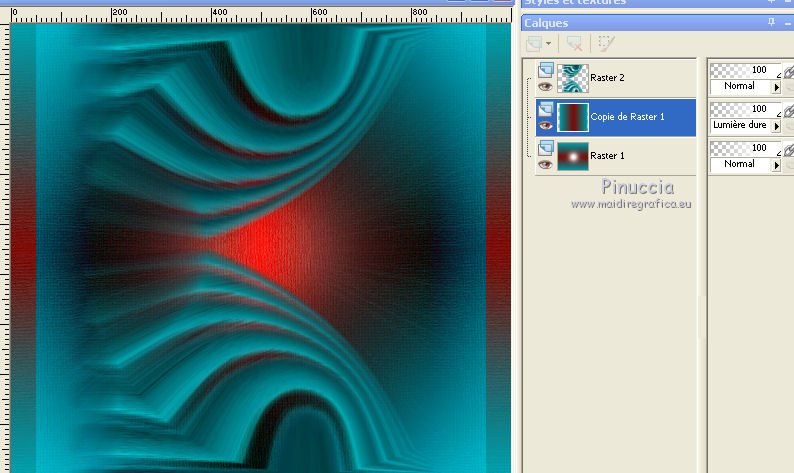Toggle Raster 1 layer link icon
This screenshot has width=794, height=473.
788,149
